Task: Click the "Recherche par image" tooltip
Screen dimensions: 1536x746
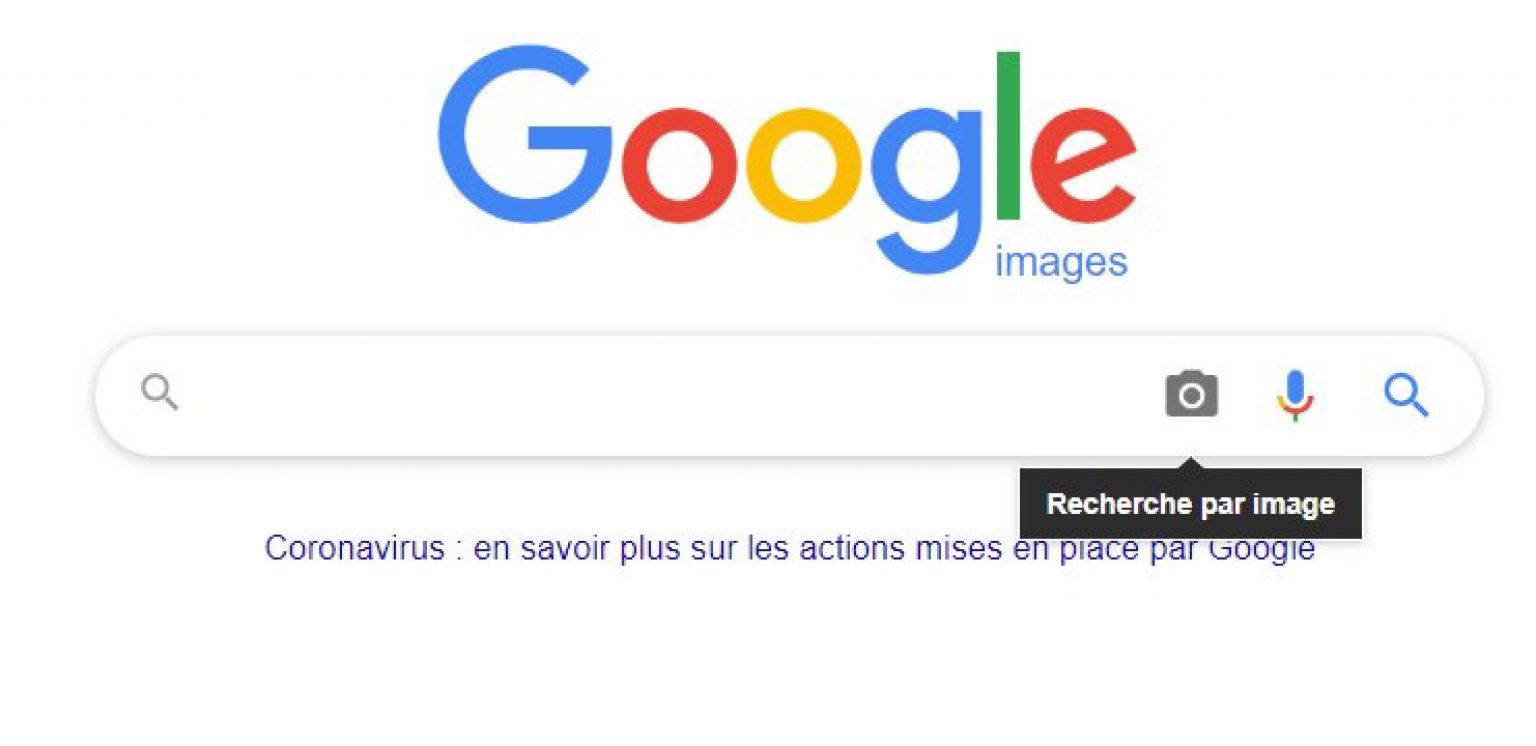Action: pyautogui.click(x=1190, y=504)
